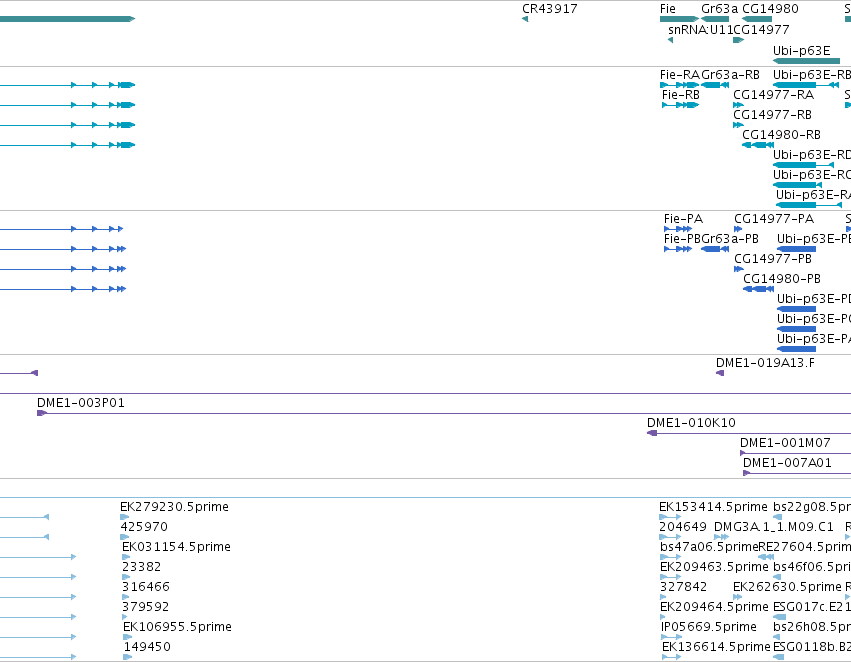Screen dimensions: 851x662
Task: Click the IP05669.5prime EST label
Action: coord(709,627)
